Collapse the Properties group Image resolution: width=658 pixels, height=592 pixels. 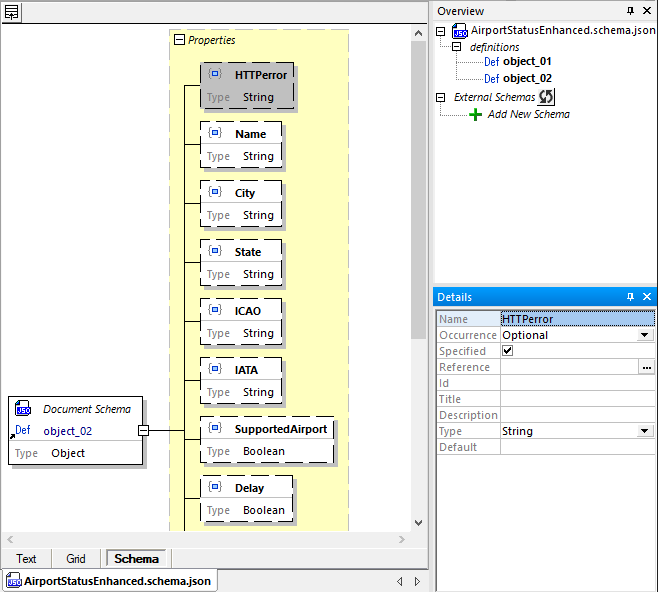[180, 40]
